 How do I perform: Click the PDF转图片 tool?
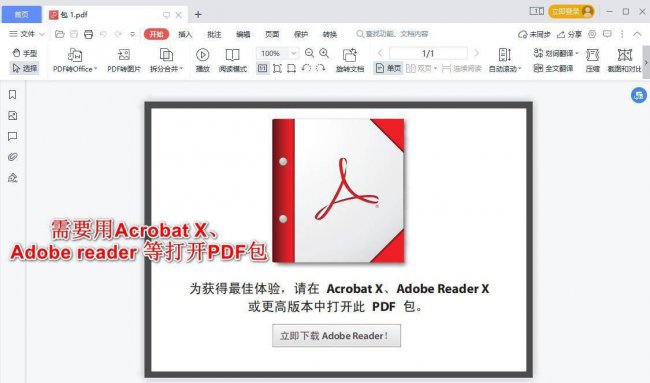click(124, 61)
